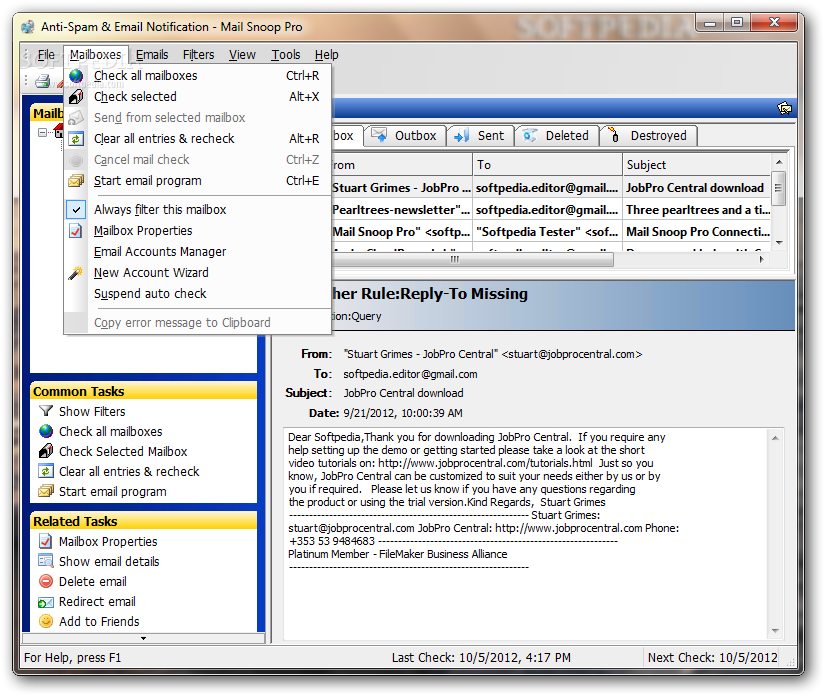
Task: Choose Check all mailboxes from menu
Action: (198, 76)
